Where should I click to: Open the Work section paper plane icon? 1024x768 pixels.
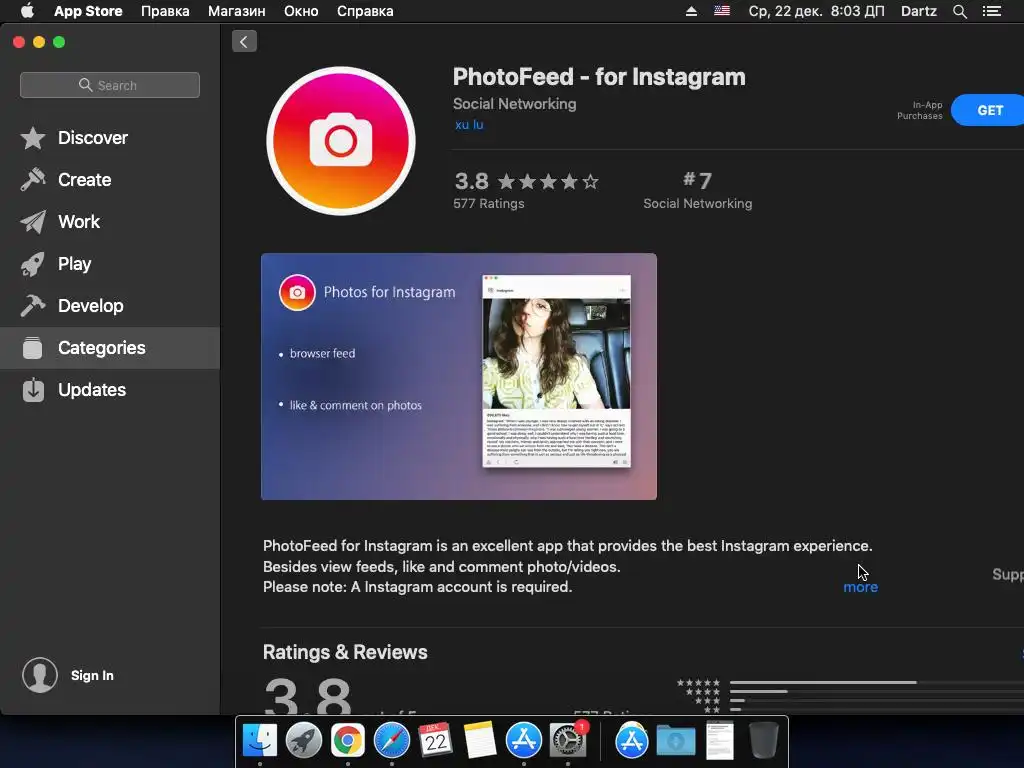(x=33, y=222)
